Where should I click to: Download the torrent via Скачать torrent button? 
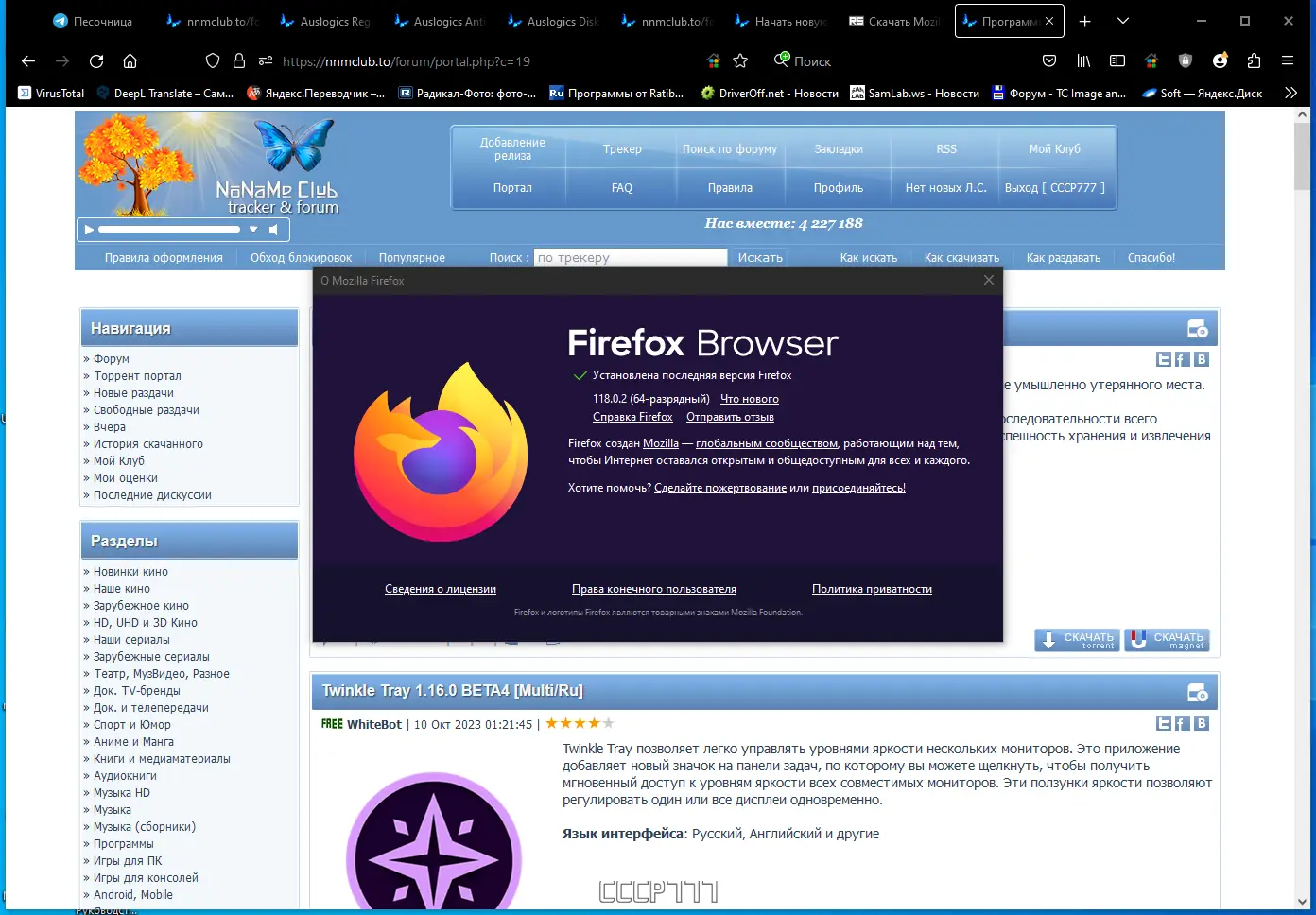pos(1077,640)
